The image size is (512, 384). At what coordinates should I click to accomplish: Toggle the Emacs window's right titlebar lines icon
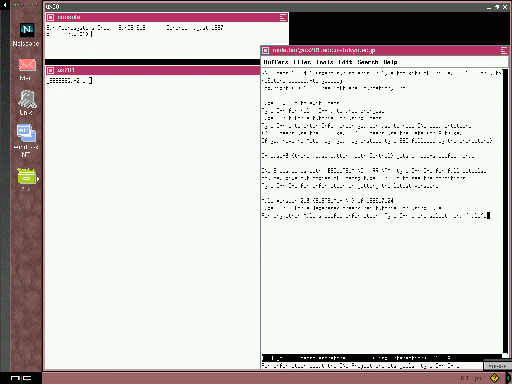click(x=504, y=50)
